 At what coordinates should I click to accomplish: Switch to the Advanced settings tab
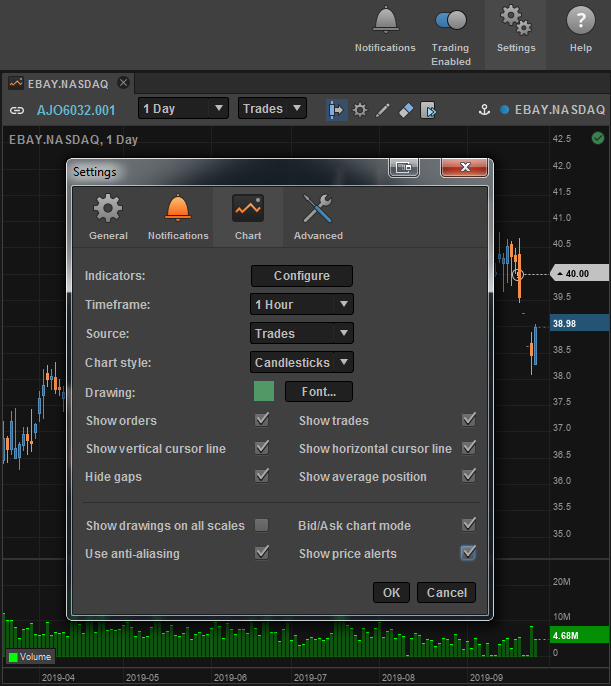pos(318,218)
